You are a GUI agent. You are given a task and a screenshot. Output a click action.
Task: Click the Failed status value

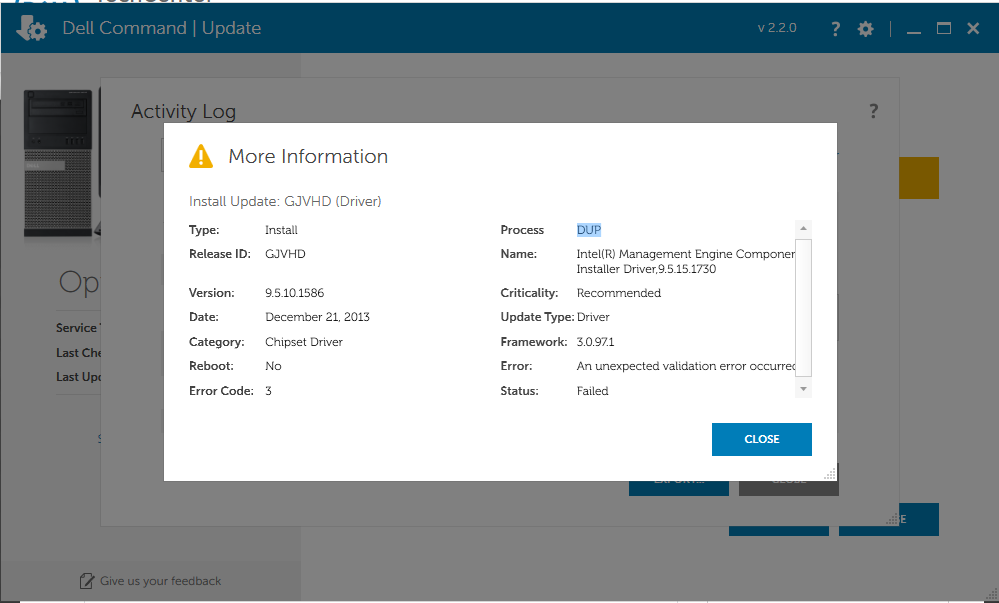(593, 391)
